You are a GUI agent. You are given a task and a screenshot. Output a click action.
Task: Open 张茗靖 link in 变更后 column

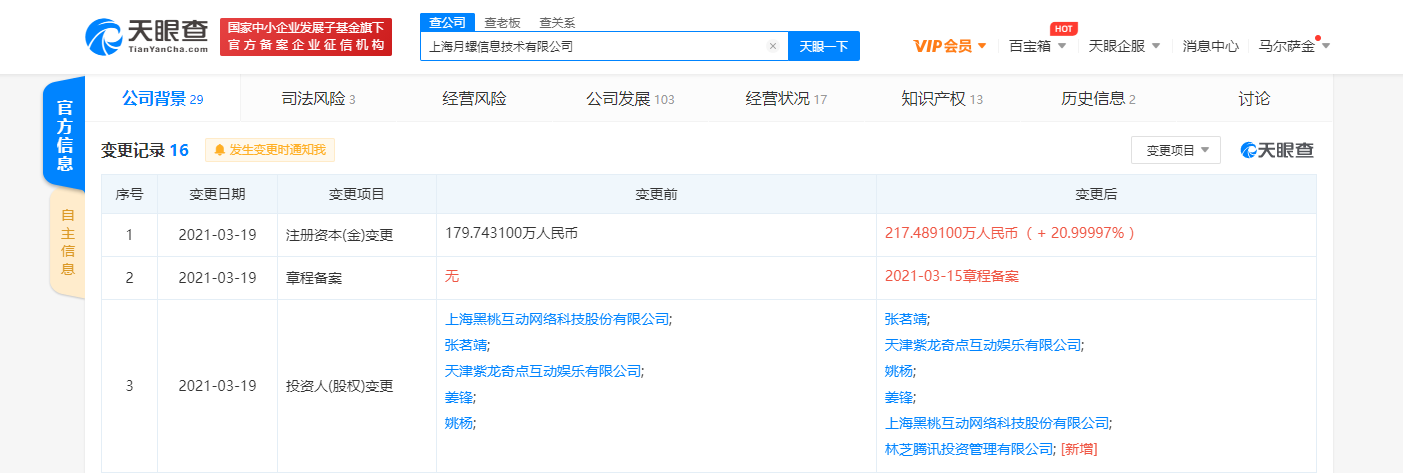[908, 320]
